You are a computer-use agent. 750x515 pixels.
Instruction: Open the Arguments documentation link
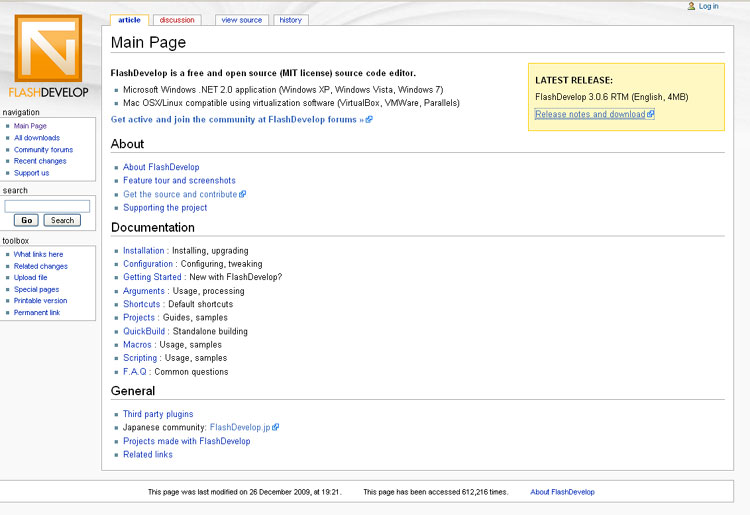143,291
